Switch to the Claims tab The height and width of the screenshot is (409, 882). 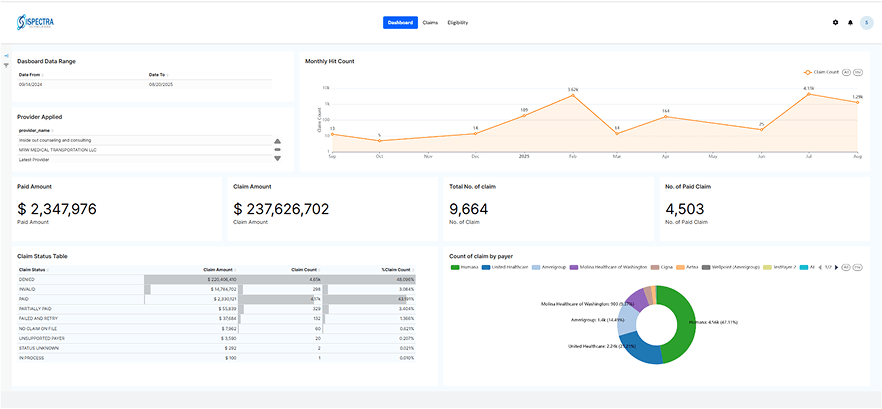pos(430,22)
